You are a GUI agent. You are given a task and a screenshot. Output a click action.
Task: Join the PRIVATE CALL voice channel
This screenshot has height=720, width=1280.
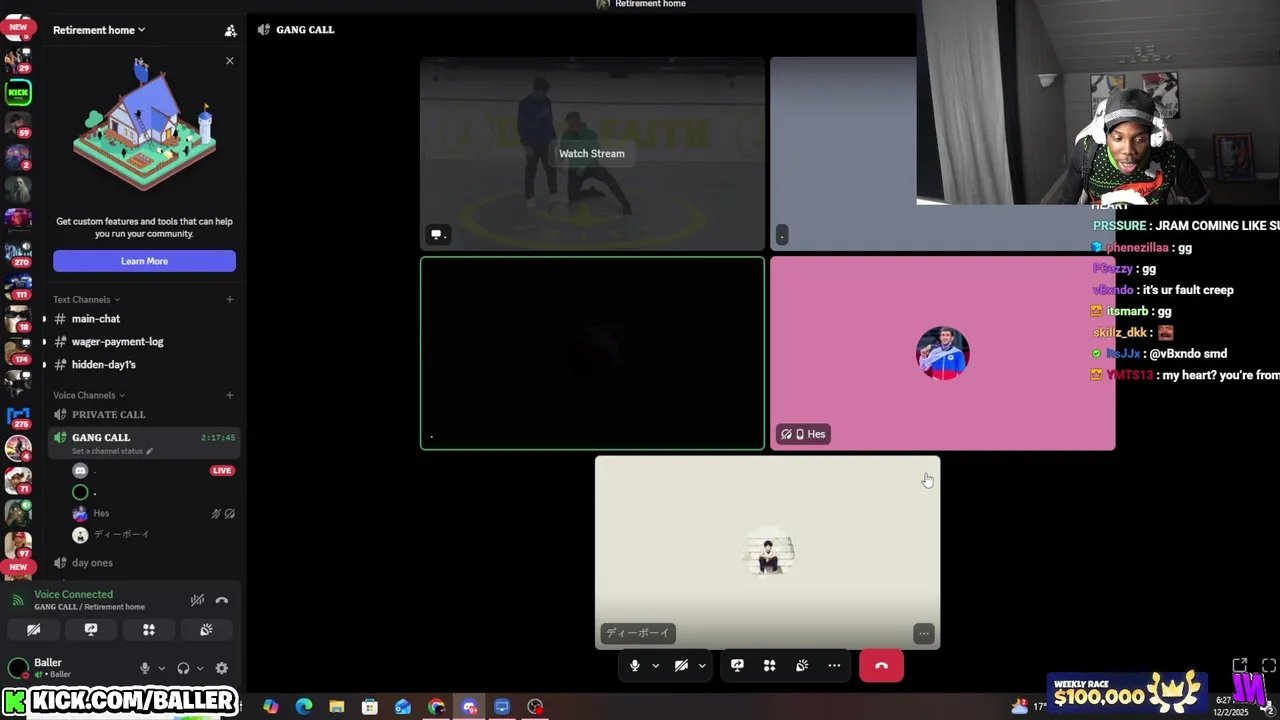coord(144,414)
